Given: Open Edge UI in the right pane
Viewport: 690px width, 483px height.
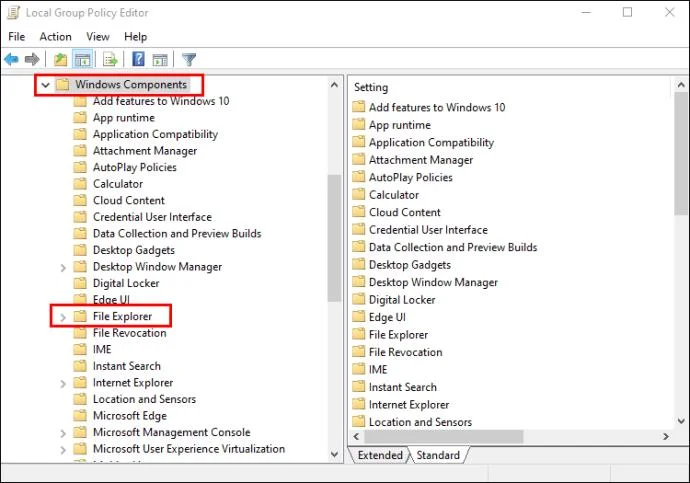Looking at the screenshot, I should 387,317.
